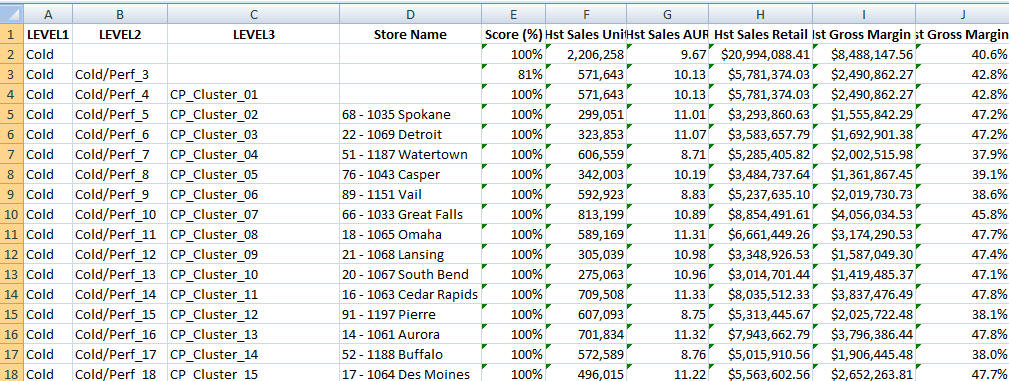This screenshot has width=1009, height=381.
Task: Click the Select All corner triangle
Action: 12,14
